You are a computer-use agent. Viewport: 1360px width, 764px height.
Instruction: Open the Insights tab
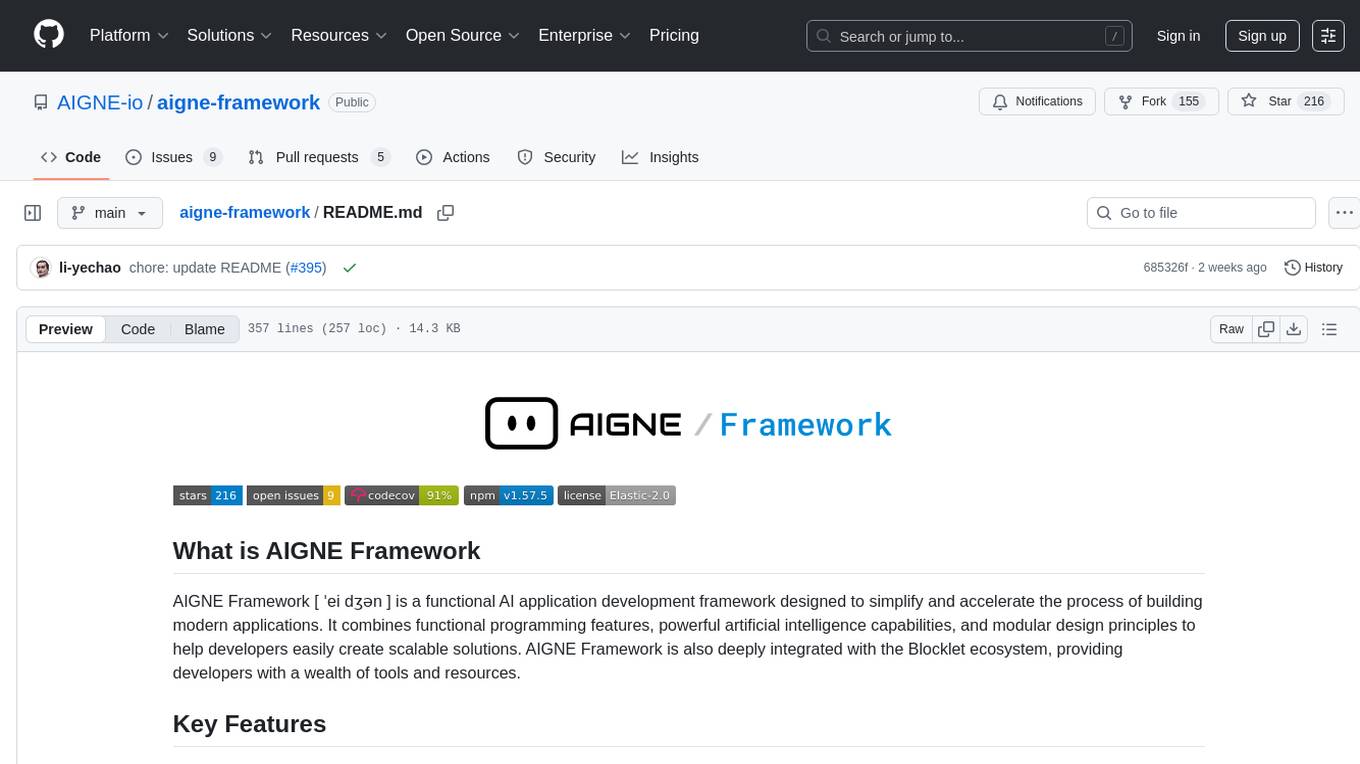(x=660, y=157)
